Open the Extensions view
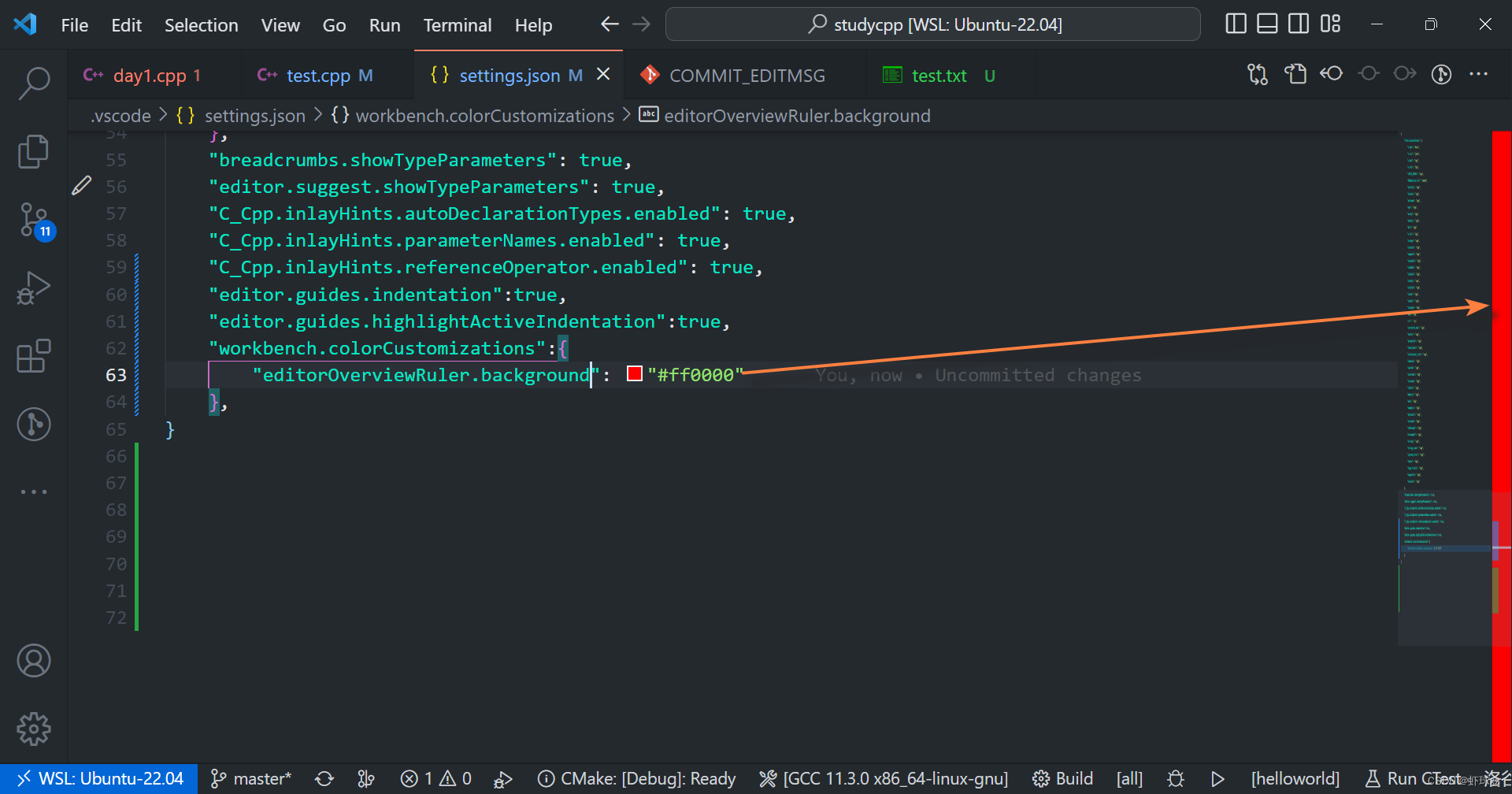Screen dimensions: 1512x794 click(34, 356)
